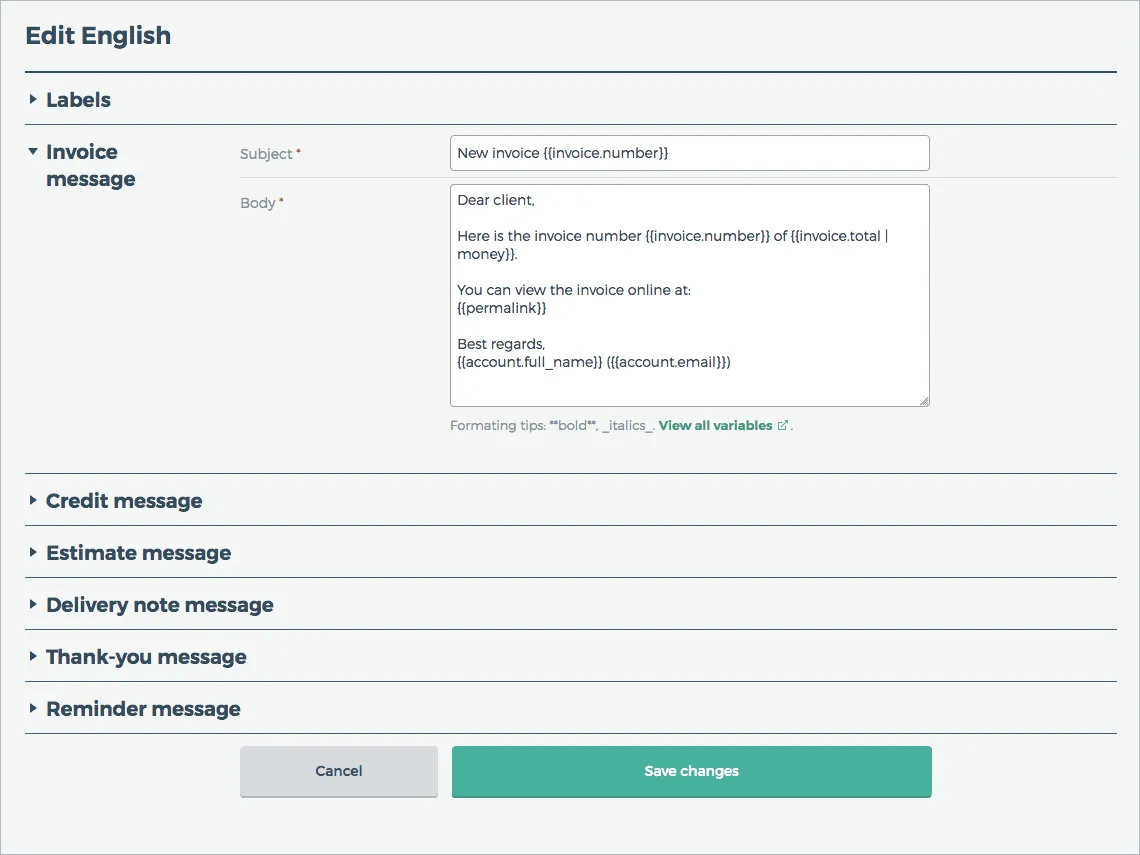Click the triangle before Thank-you message
Image resolution: width=1140 pixels, height=855 pixels.
point(33,656)
